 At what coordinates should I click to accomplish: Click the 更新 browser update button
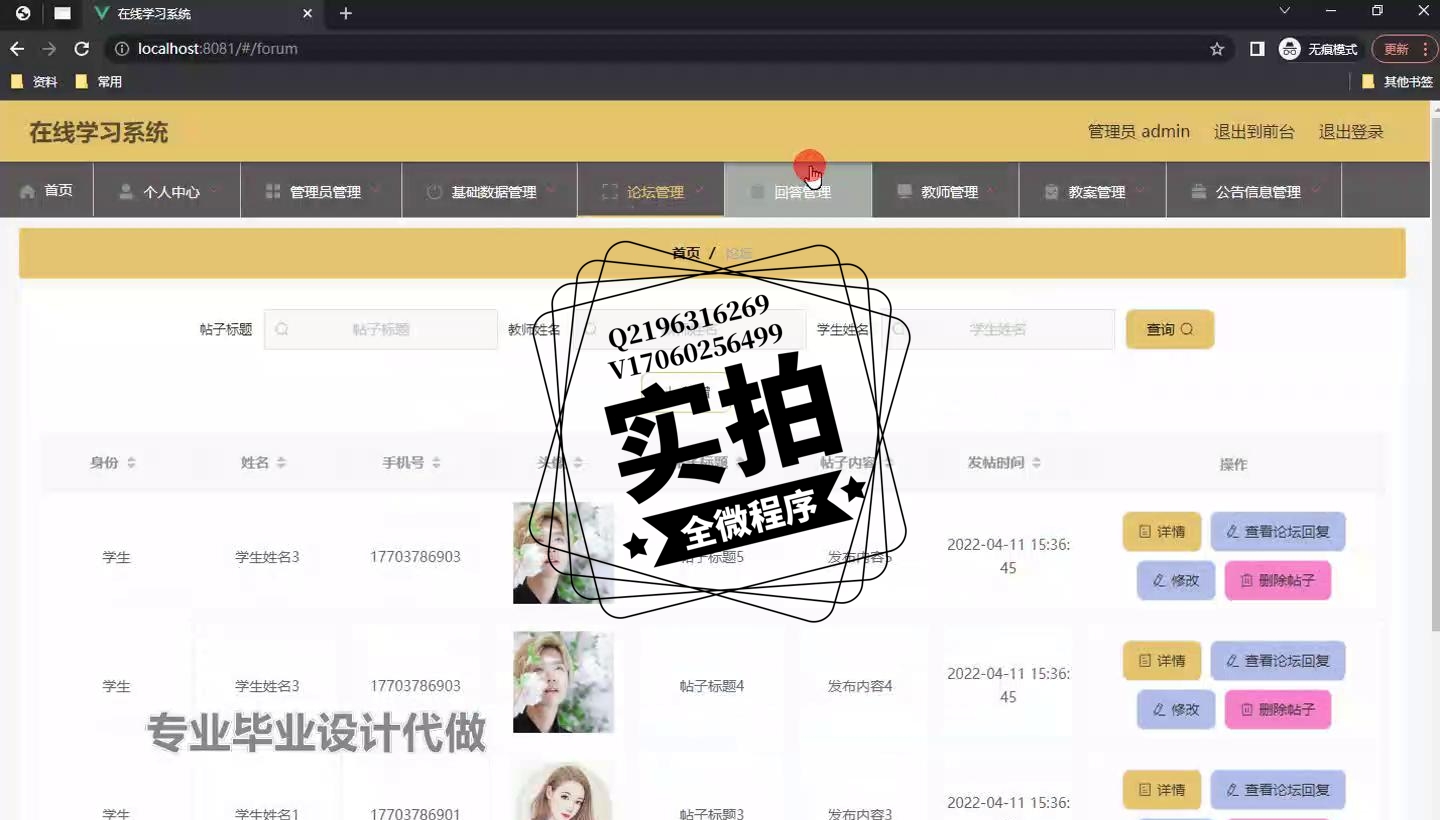1404,49
